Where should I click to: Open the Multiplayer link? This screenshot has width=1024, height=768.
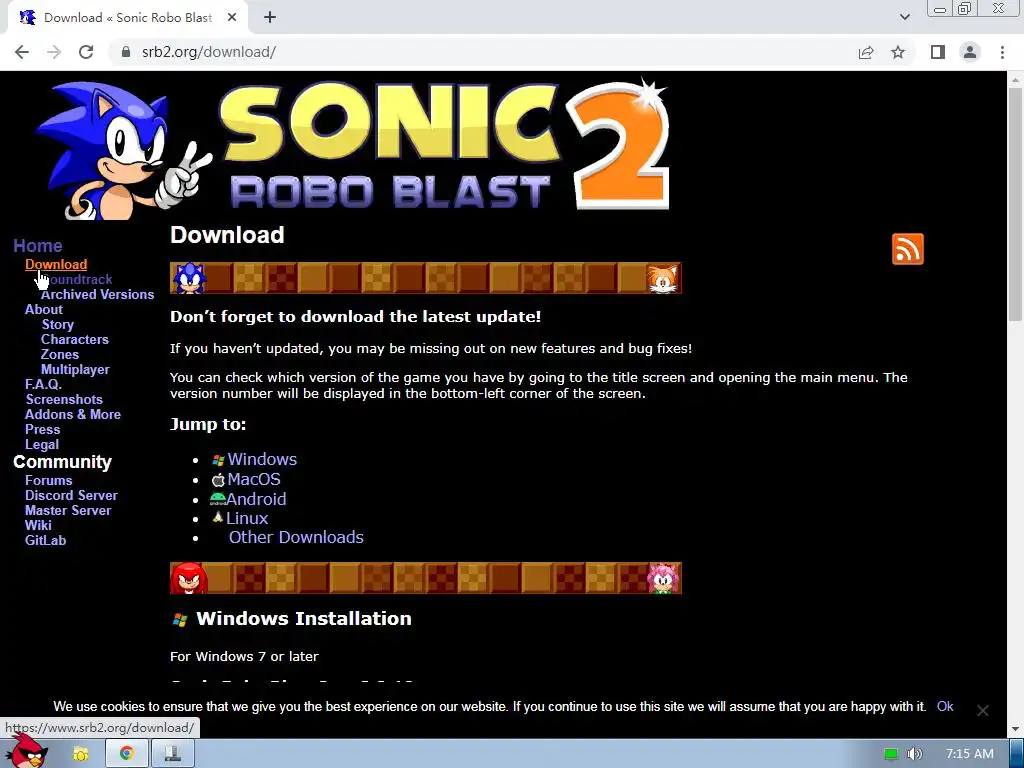(75, 370)
